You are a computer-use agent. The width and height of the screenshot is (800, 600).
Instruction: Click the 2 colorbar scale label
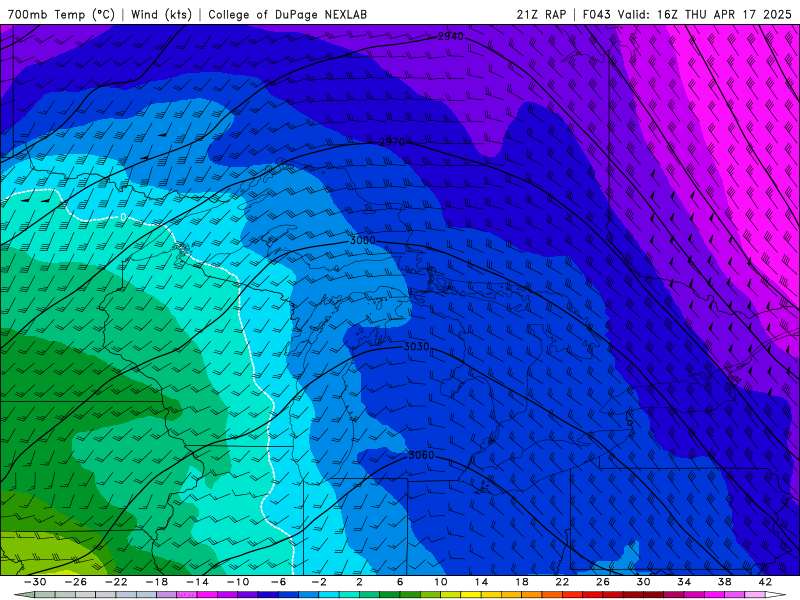(x=359, y=582)
